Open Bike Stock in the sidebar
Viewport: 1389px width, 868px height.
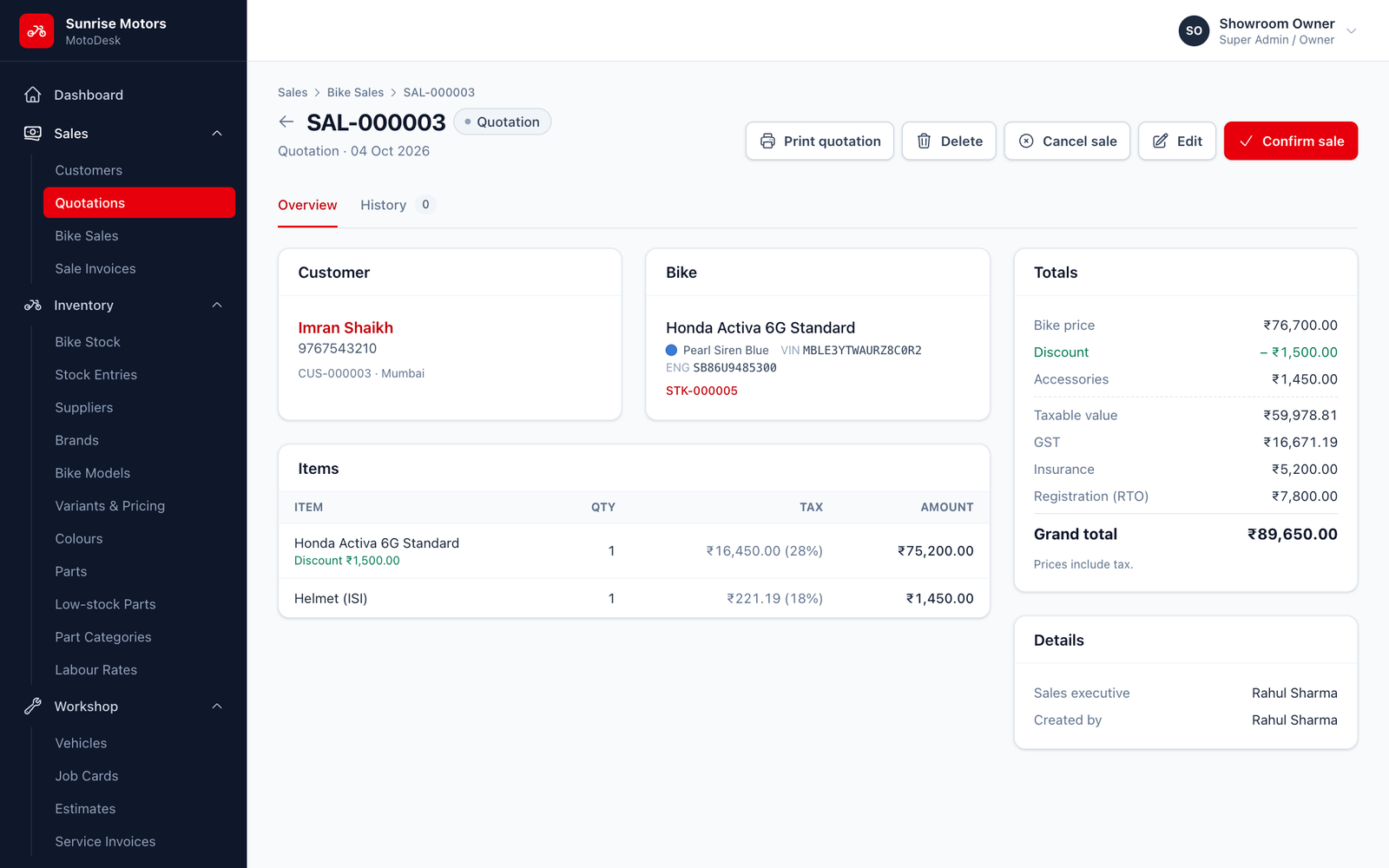click(x=139, y=342)
